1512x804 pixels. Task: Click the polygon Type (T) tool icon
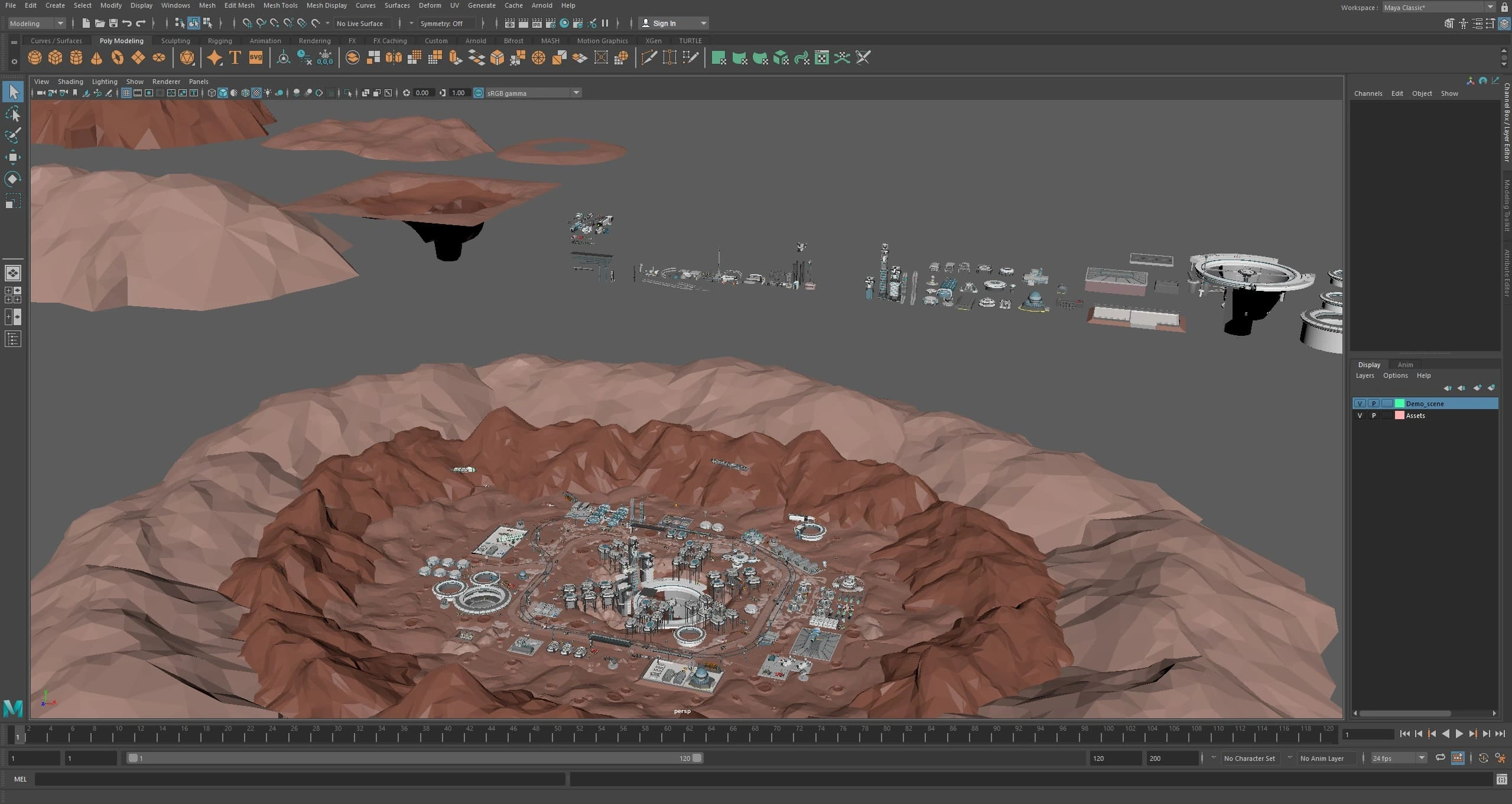pos(235,57)
